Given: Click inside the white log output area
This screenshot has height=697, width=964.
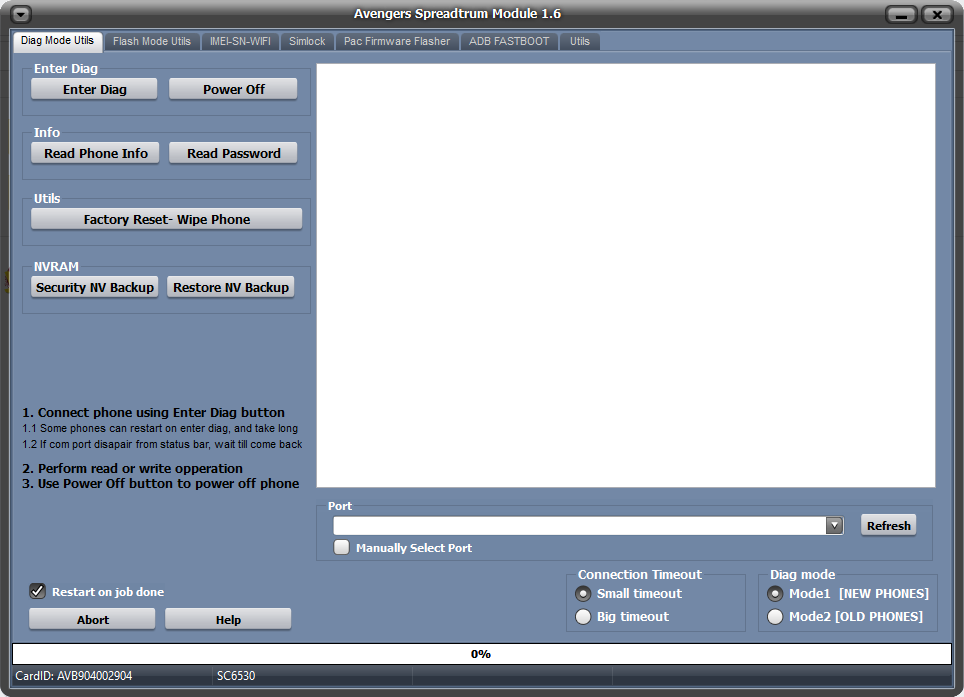Looking at the screenshot, I should (626, 275).
